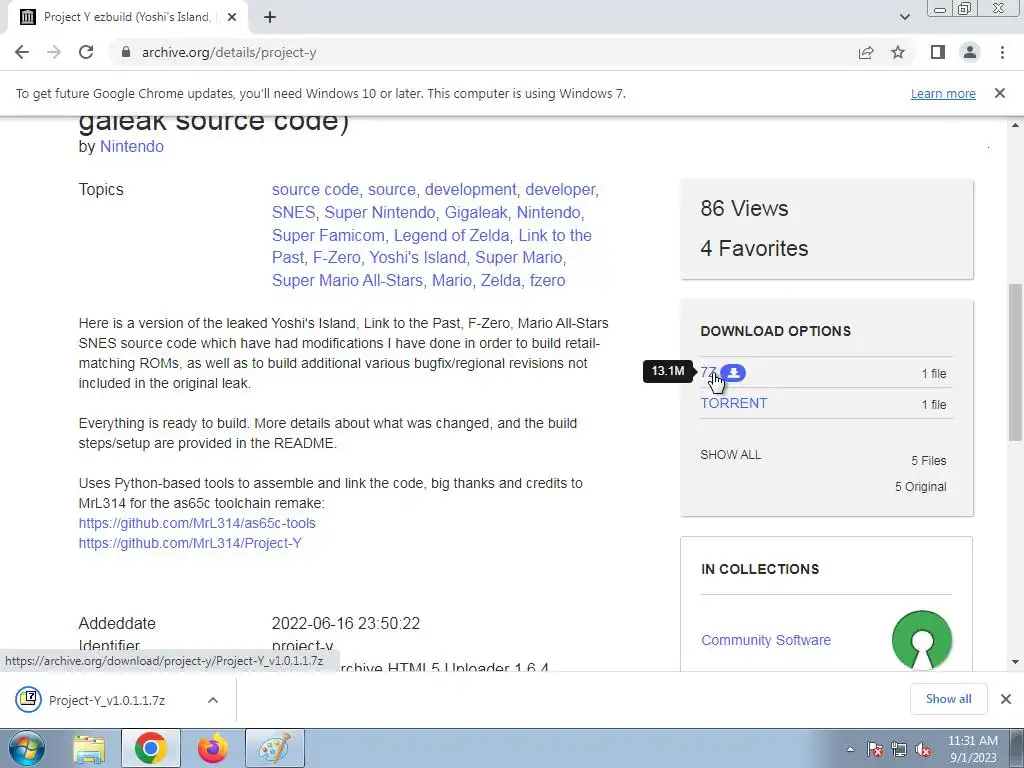Bookmark this tab with the star icon
The image size is (1024, 768).
tap(898, 52)
